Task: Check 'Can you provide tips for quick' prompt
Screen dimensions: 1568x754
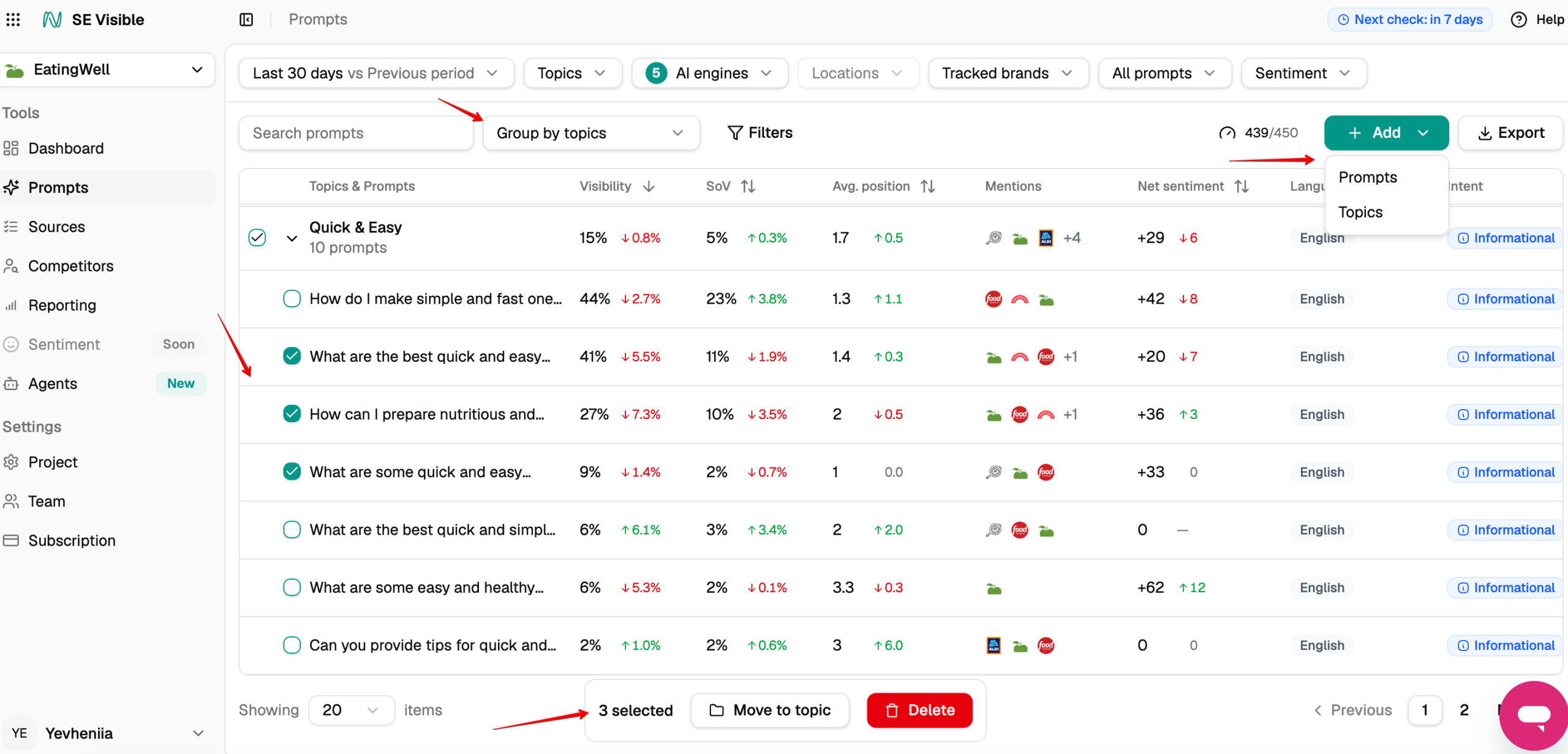Action: (x=292, y=645)
